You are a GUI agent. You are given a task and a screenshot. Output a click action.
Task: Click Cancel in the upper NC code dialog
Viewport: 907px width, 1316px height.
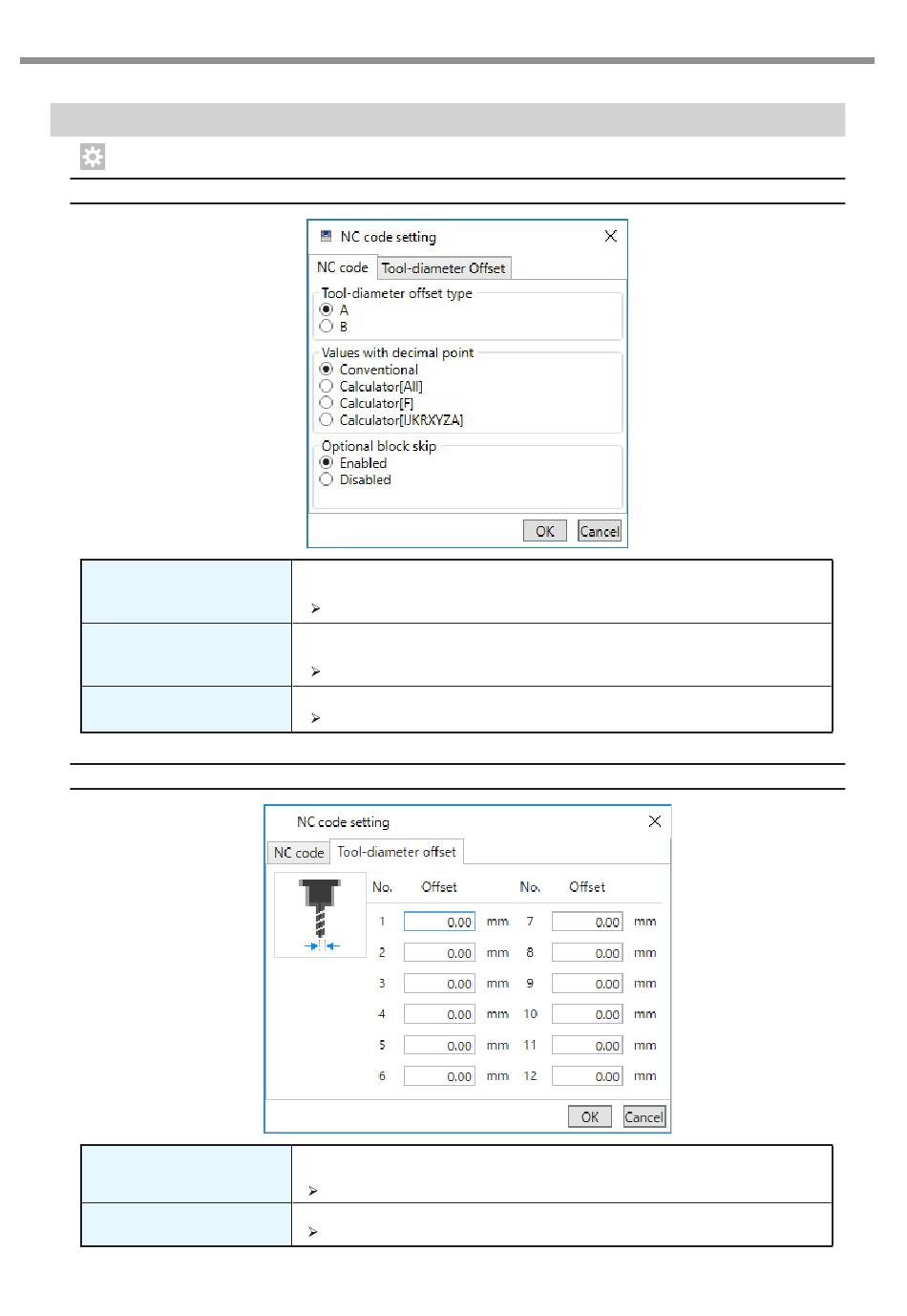point(600,531)
